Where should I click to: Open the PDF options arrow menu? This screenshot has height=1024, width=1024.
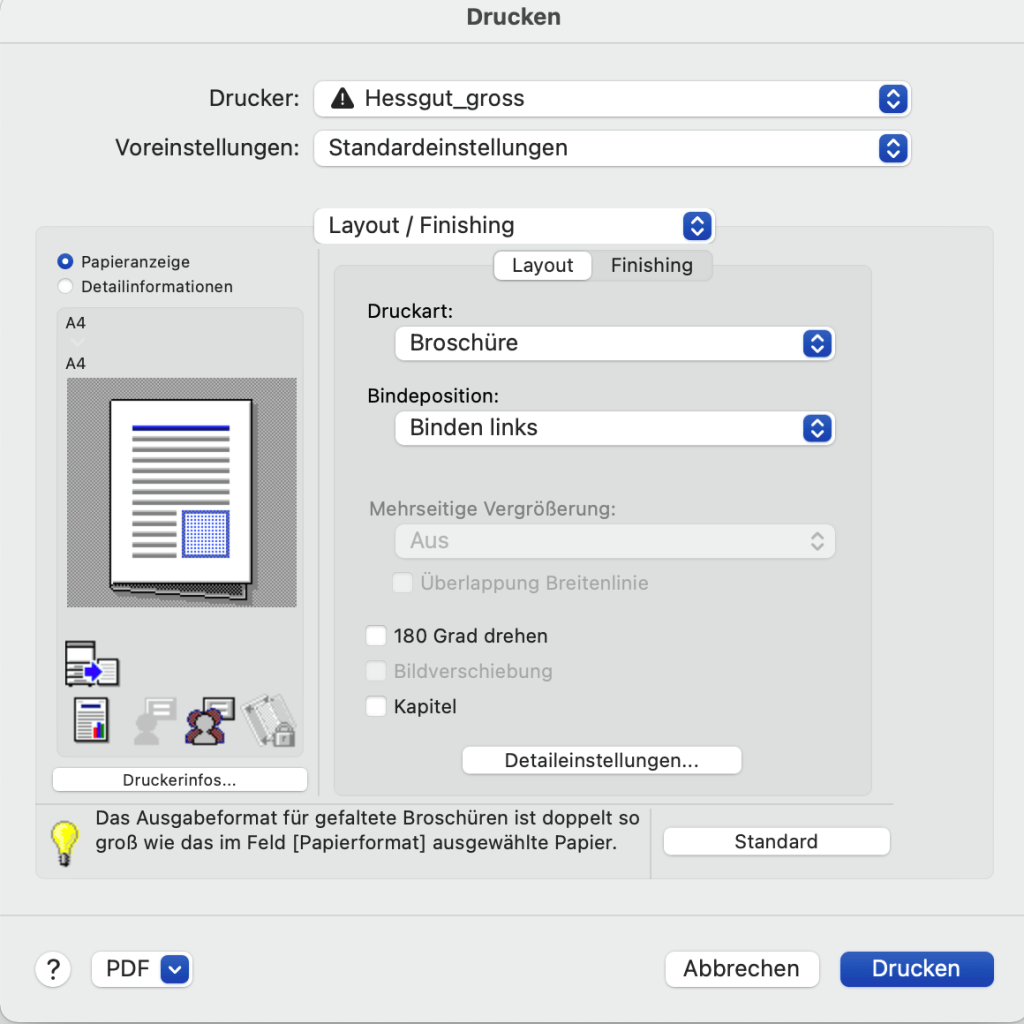[174, 969]
